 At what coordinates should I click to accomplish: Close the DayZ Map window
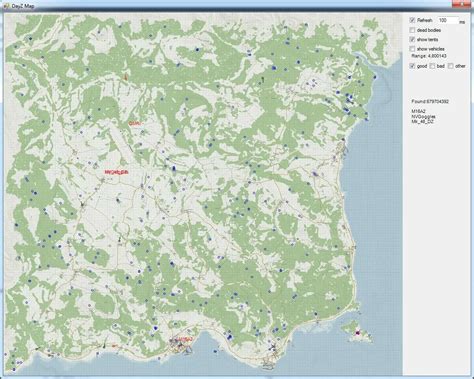click(x=463, y=3)
